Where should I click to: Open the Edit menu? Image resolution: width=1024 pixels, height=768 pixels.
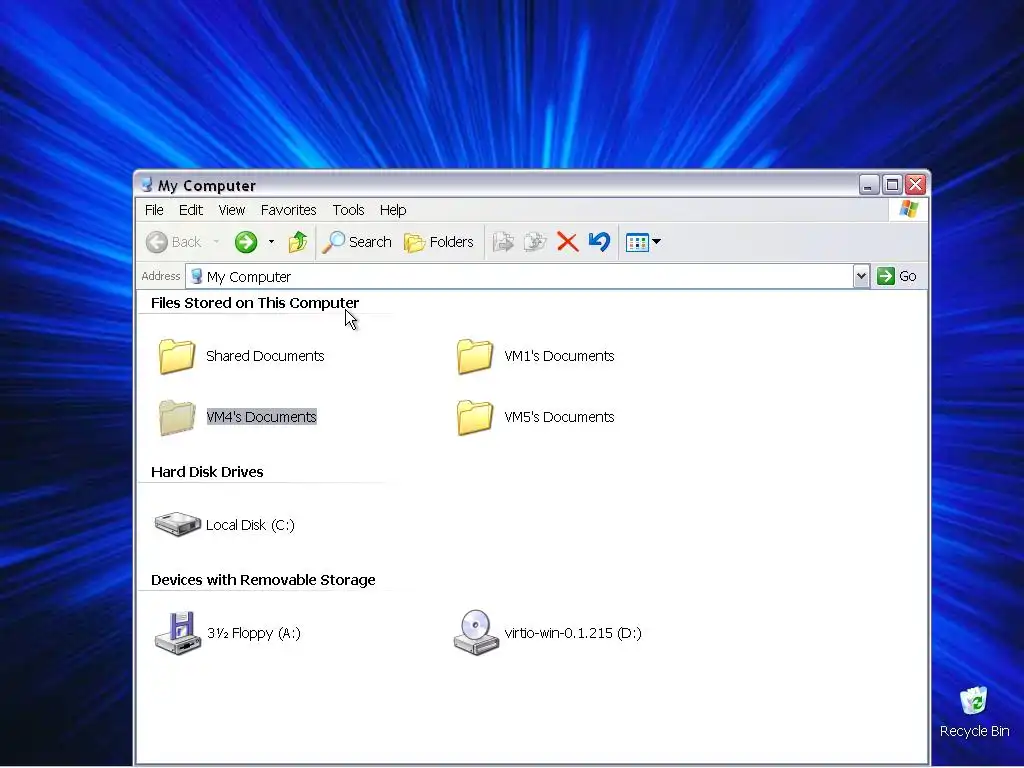(x=191, y=210)
